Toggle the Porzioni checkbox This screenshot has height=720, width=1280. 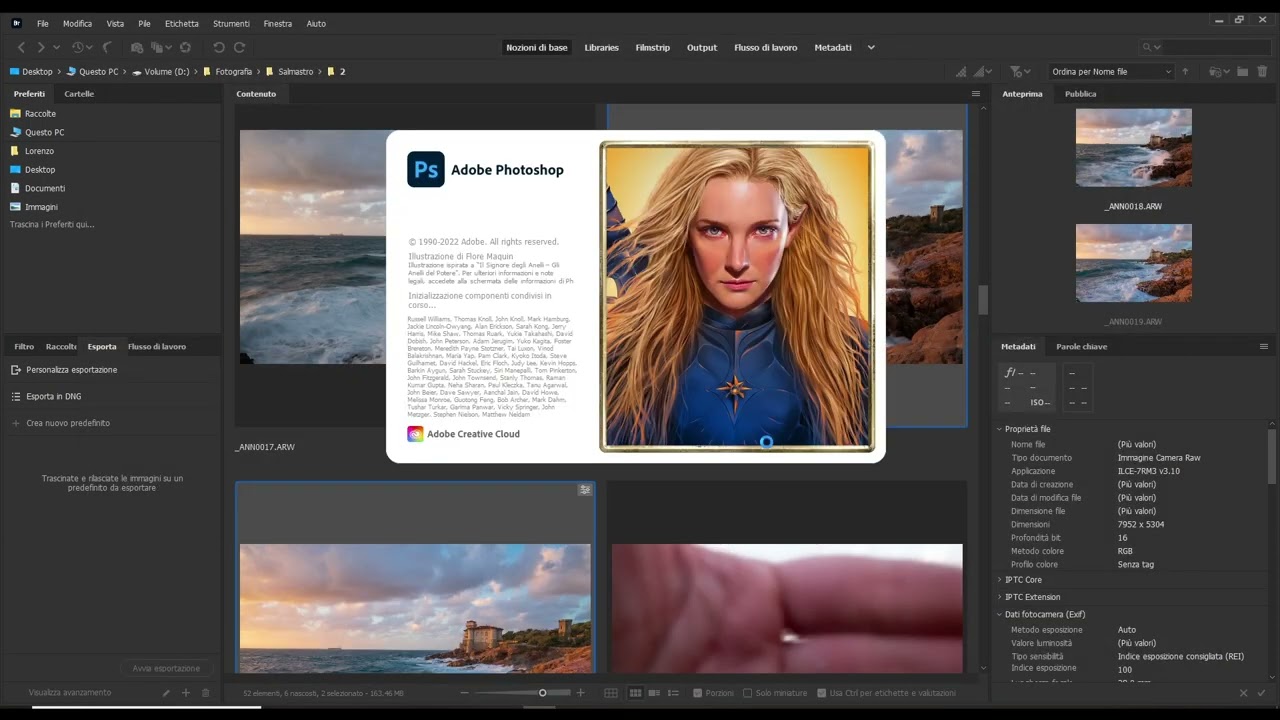(699, 693)
